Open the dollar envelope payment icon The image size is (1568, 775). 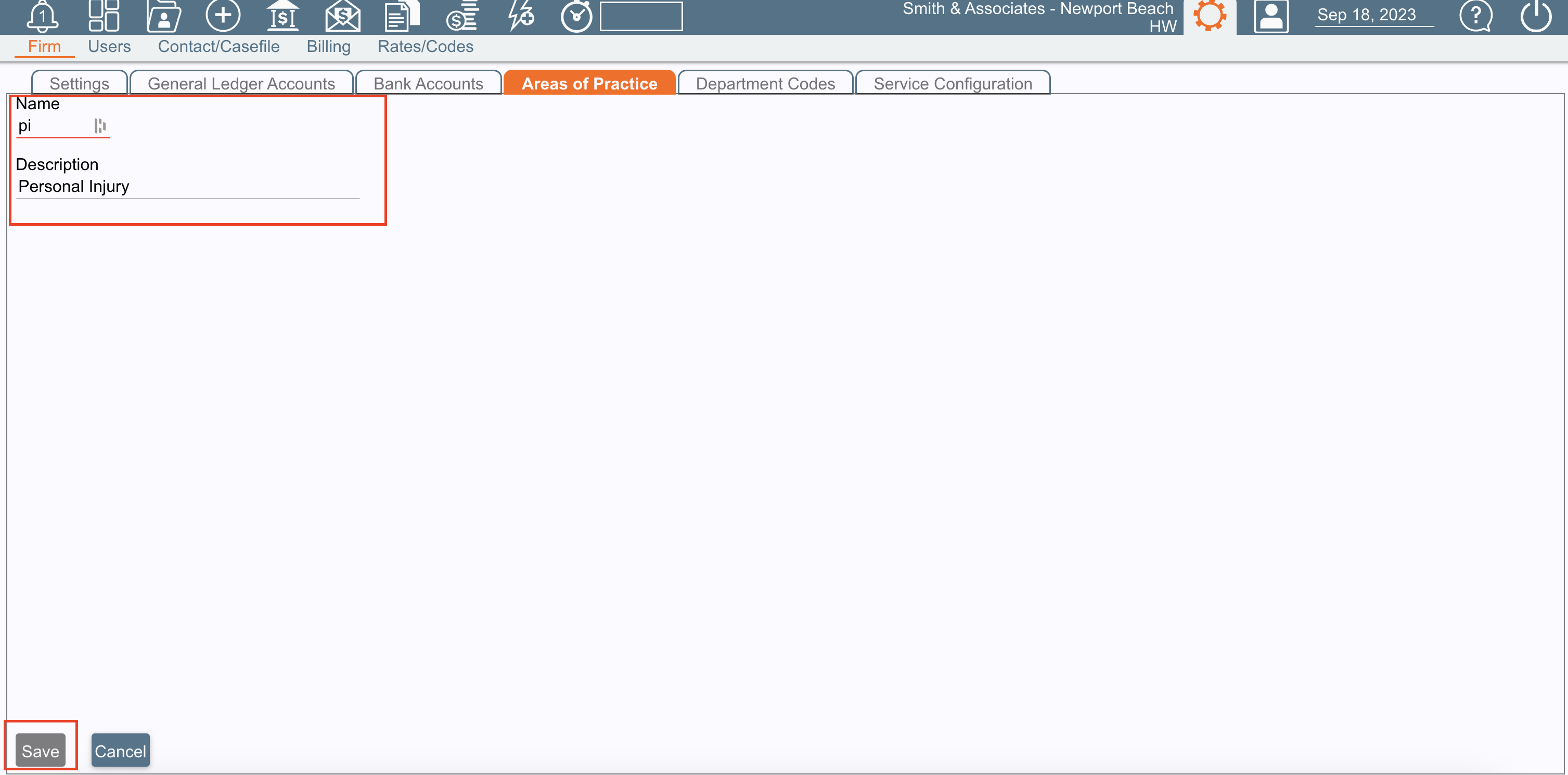click(x=343, y=15)
